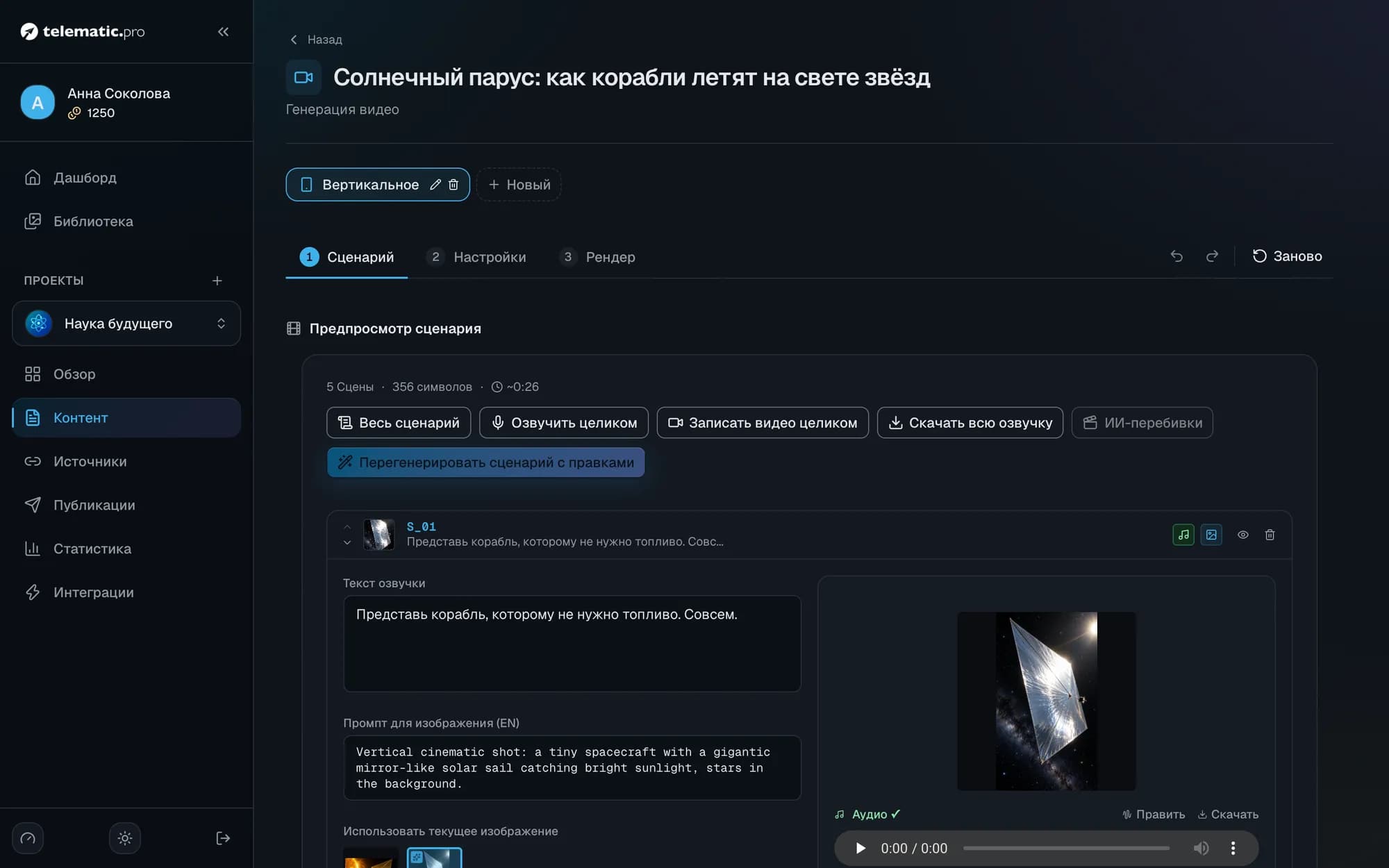Switch to the Сценарий step tab

pos(347,257)
